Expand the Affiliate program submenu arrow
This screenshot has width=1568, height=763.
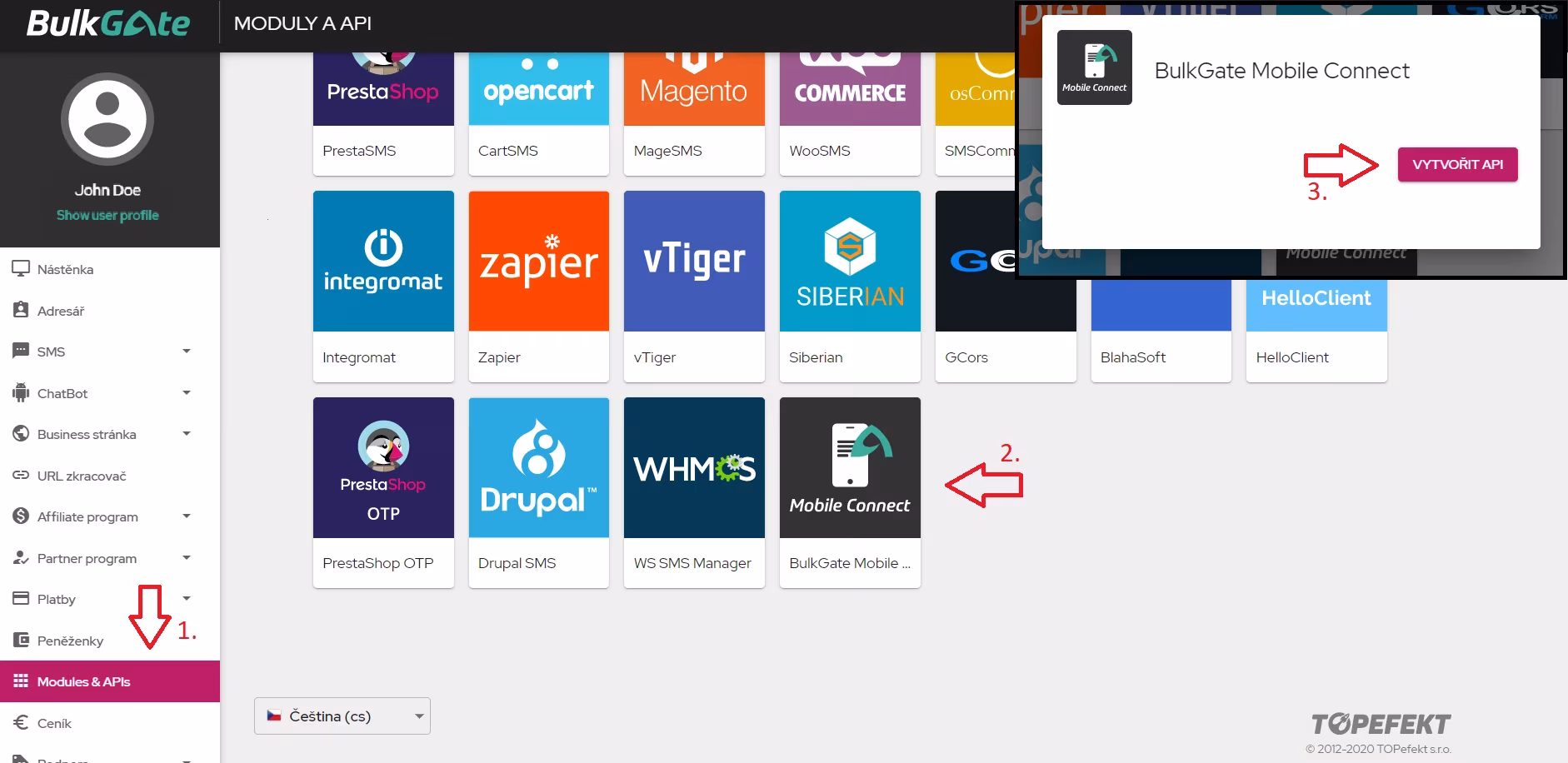pos(187,516)
